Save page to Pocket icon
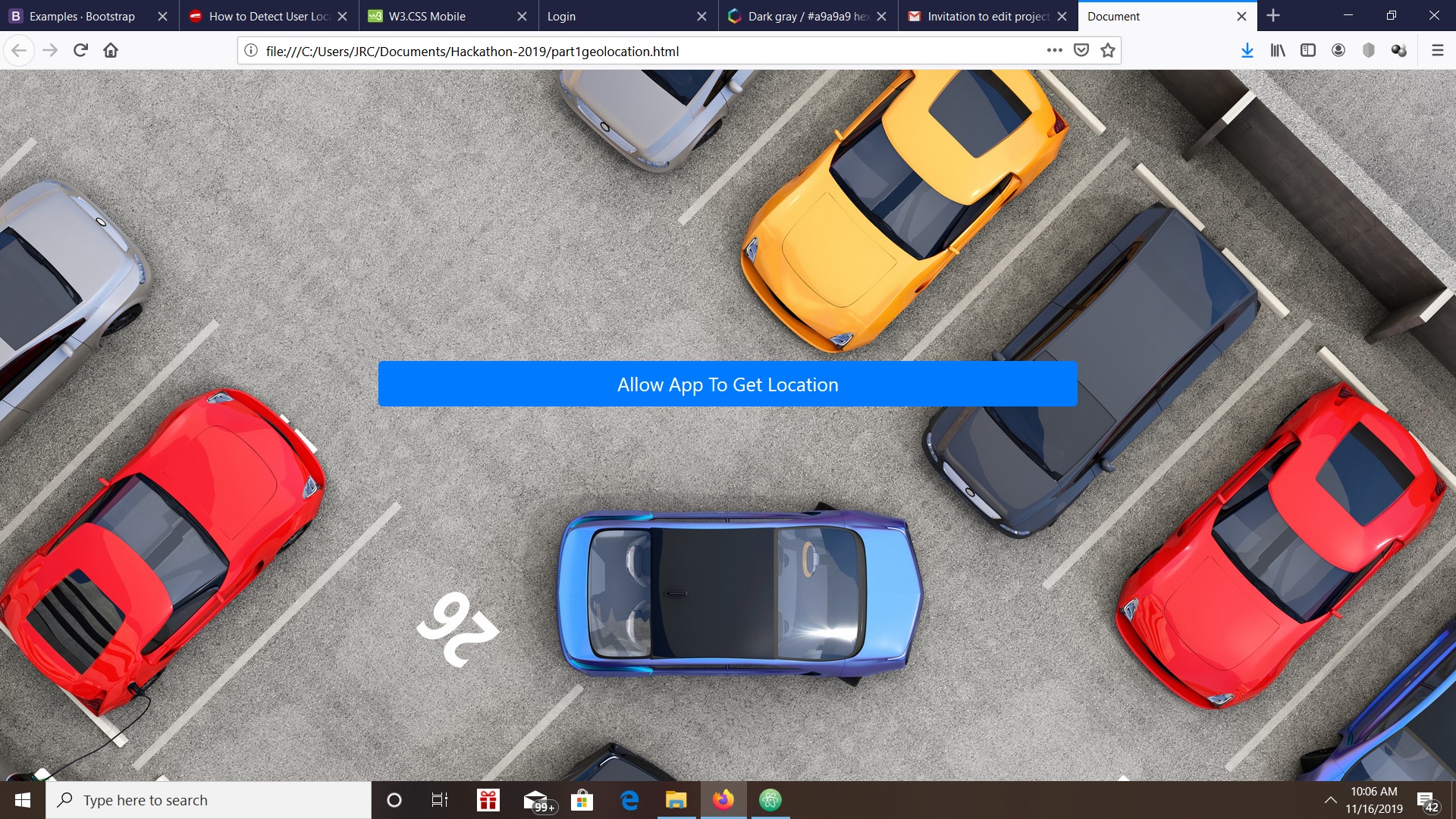1456x819 pixels. click(1081, 50)
